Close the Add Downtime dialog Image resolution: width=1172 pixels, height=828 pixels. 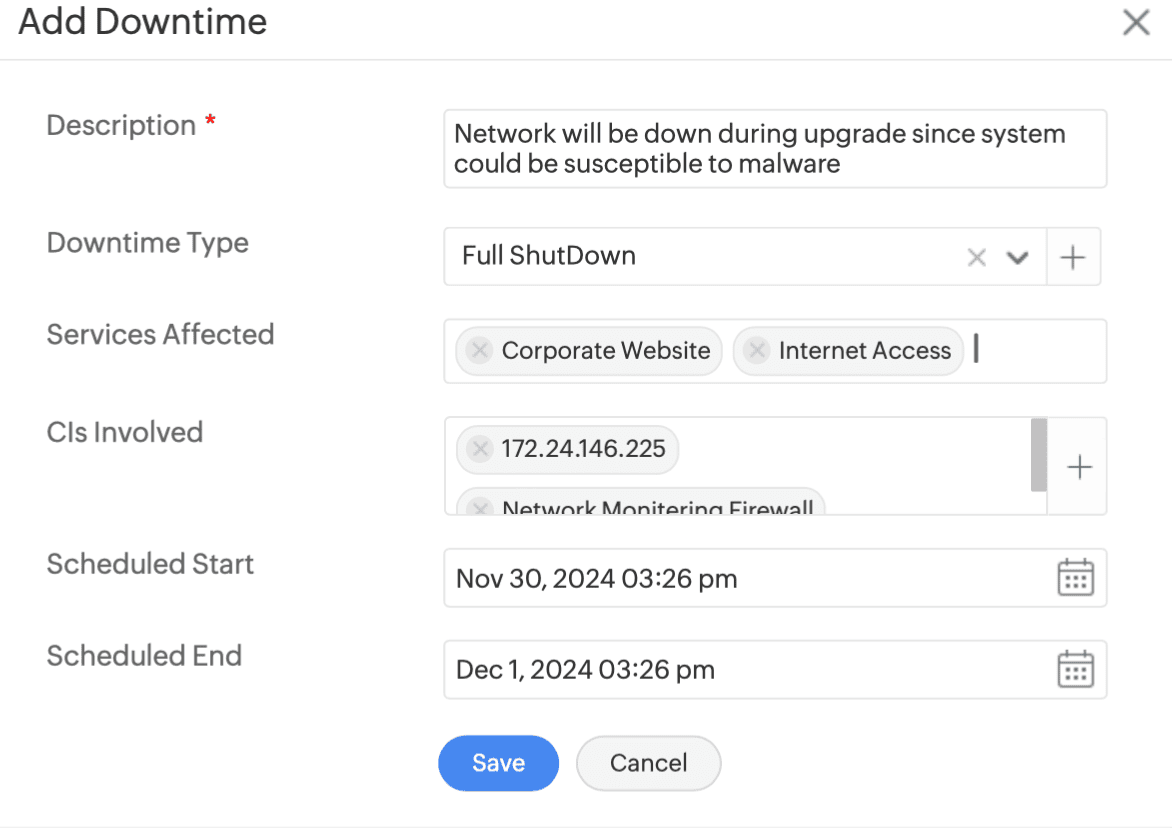[x=1136, y=23]
